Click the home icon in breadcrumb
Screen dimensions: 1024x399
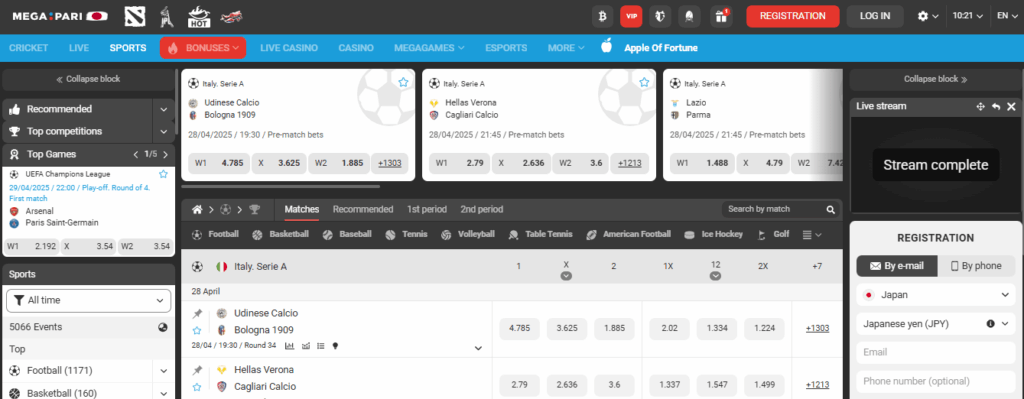[x=197, y=210]
